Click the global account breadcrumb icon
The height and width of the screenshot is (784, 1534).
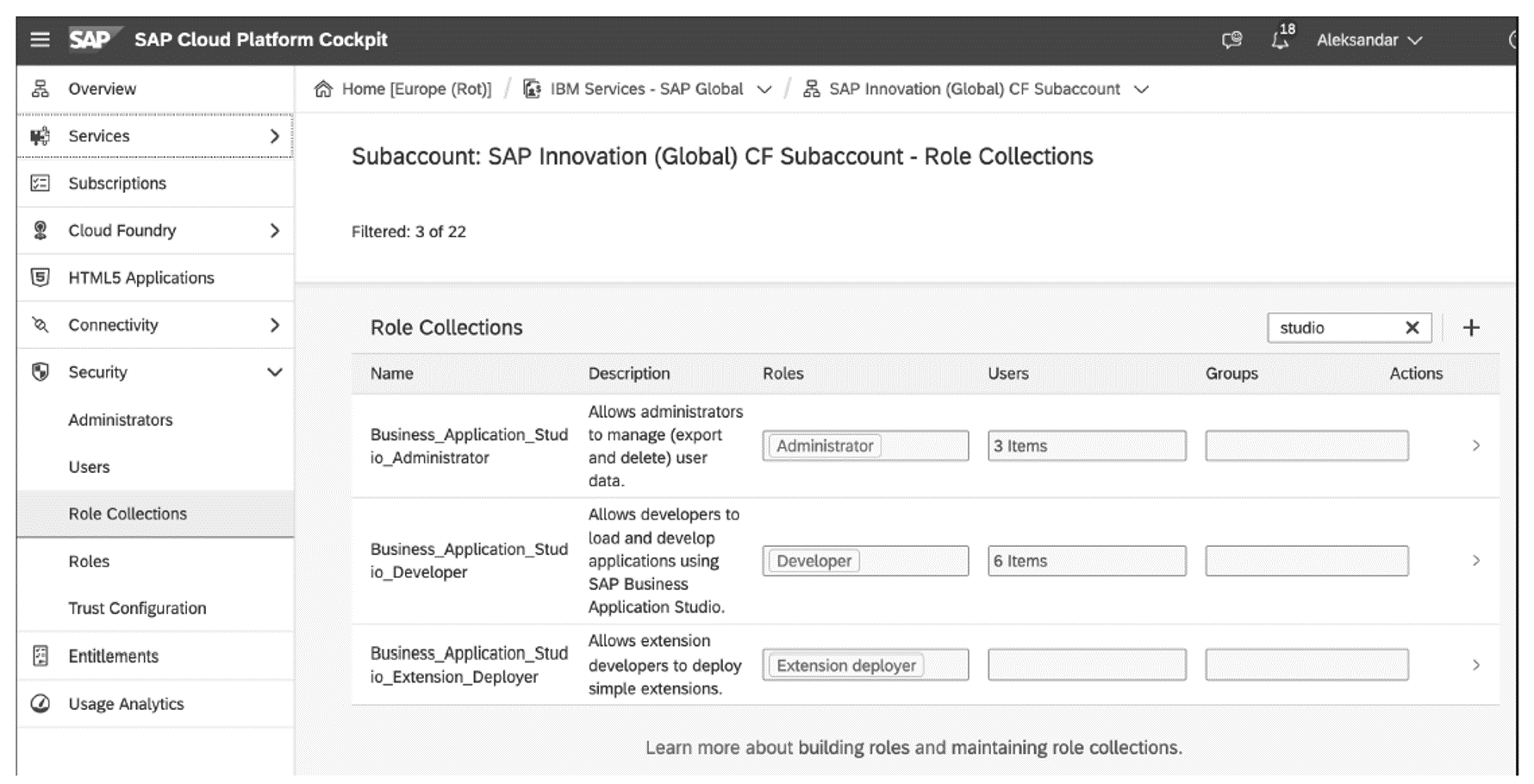533,89
